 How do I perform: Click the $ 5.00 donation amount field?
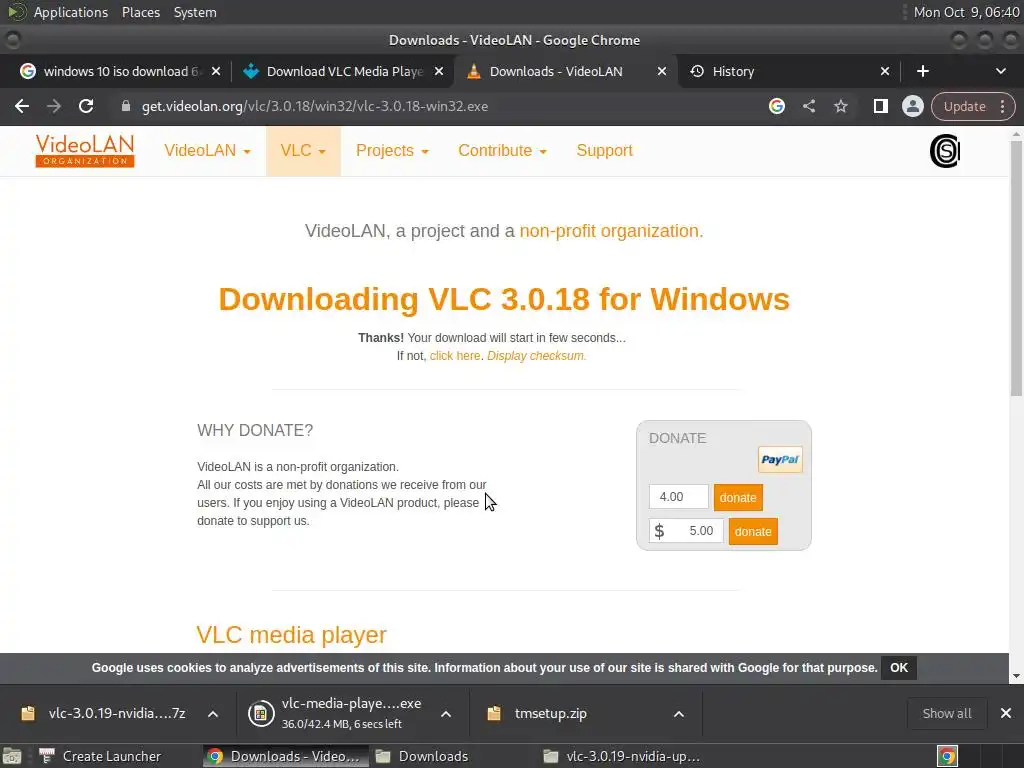pos(686,531)
